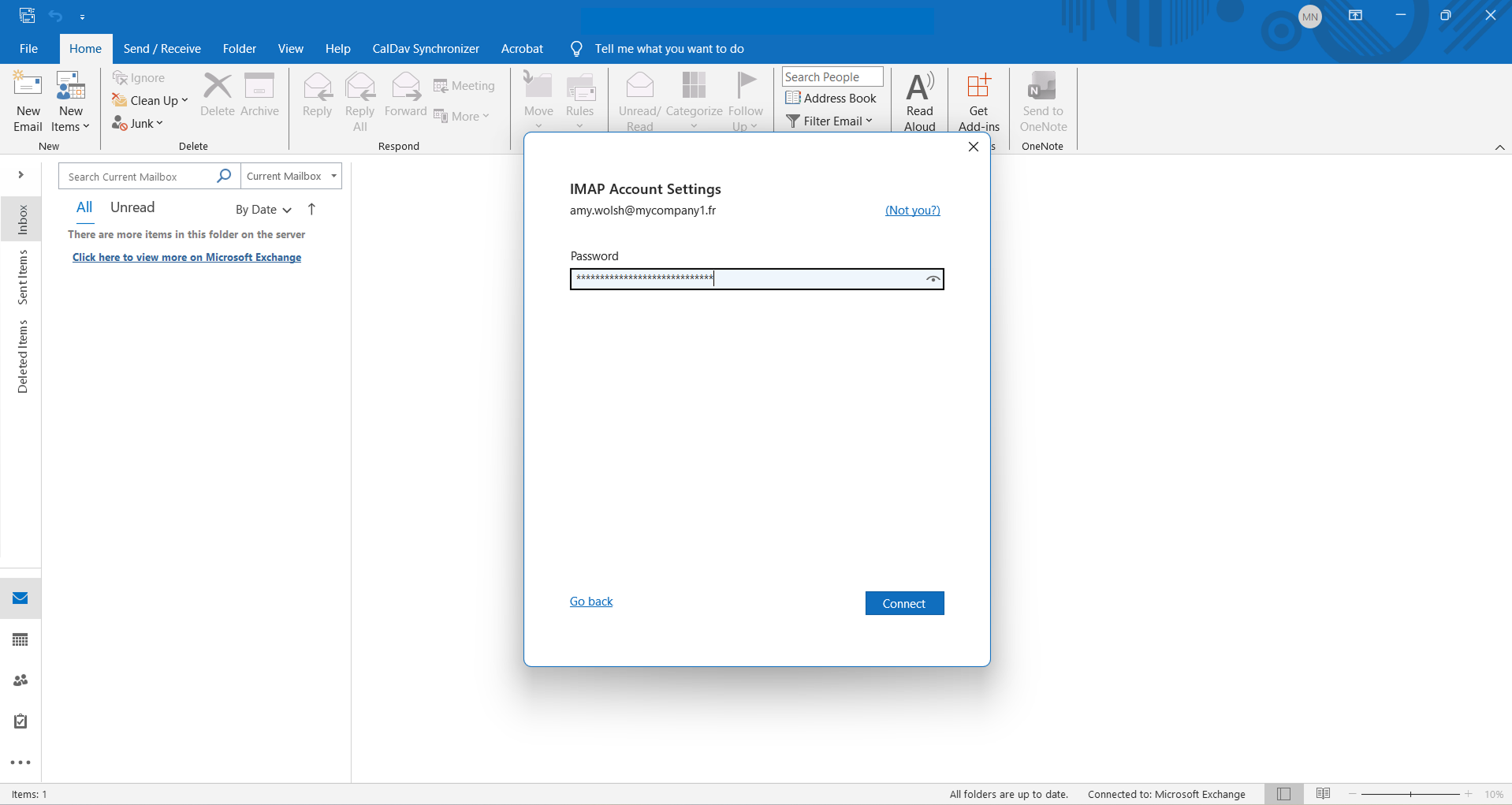Viewport: 1512px width, 805px height.
Task: Click the Forward icon
Action: click(406, 85)
